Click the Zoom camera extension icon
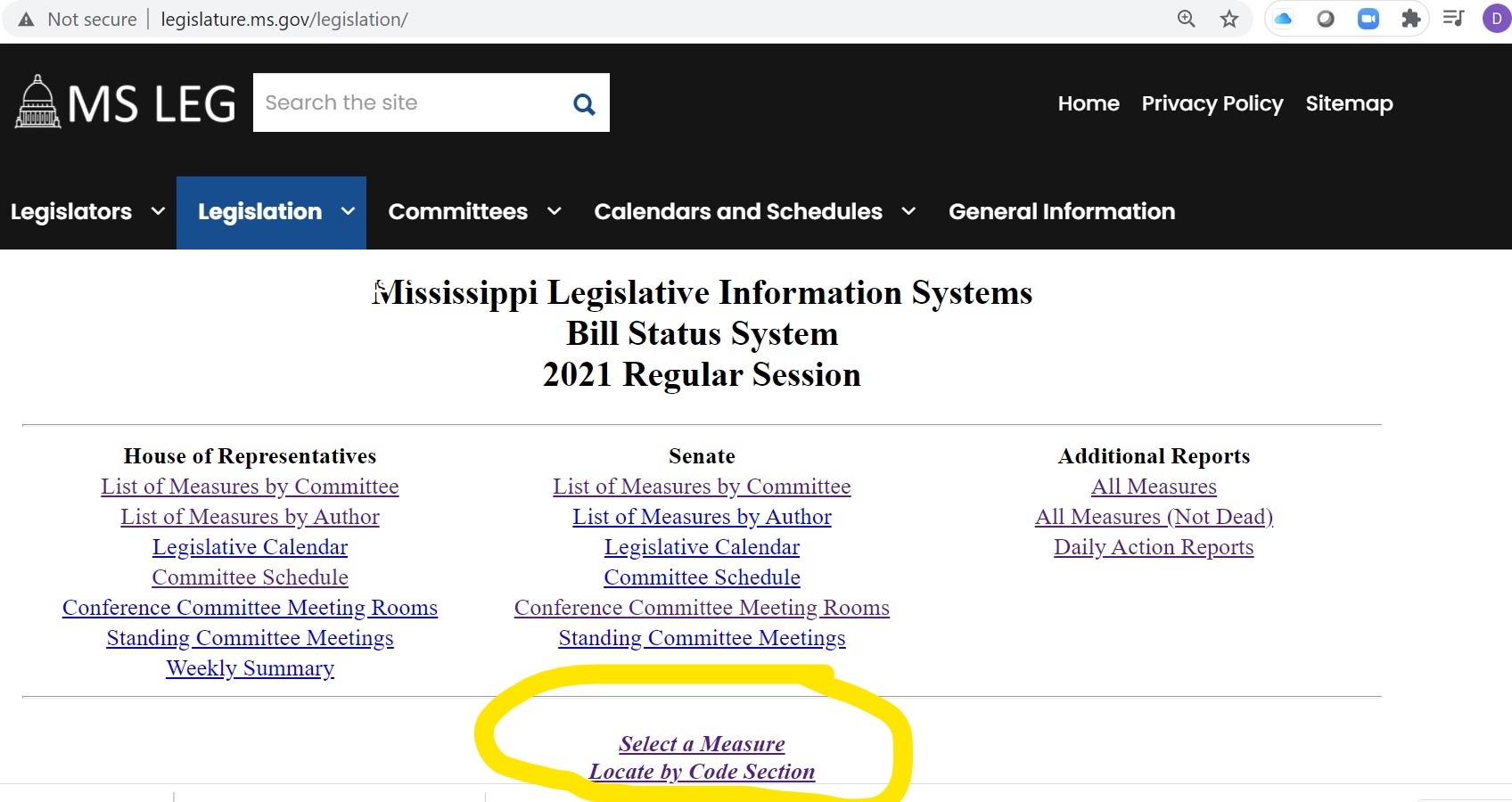This screenshot has width=1512, height=802. click(x=1368, y=19)
